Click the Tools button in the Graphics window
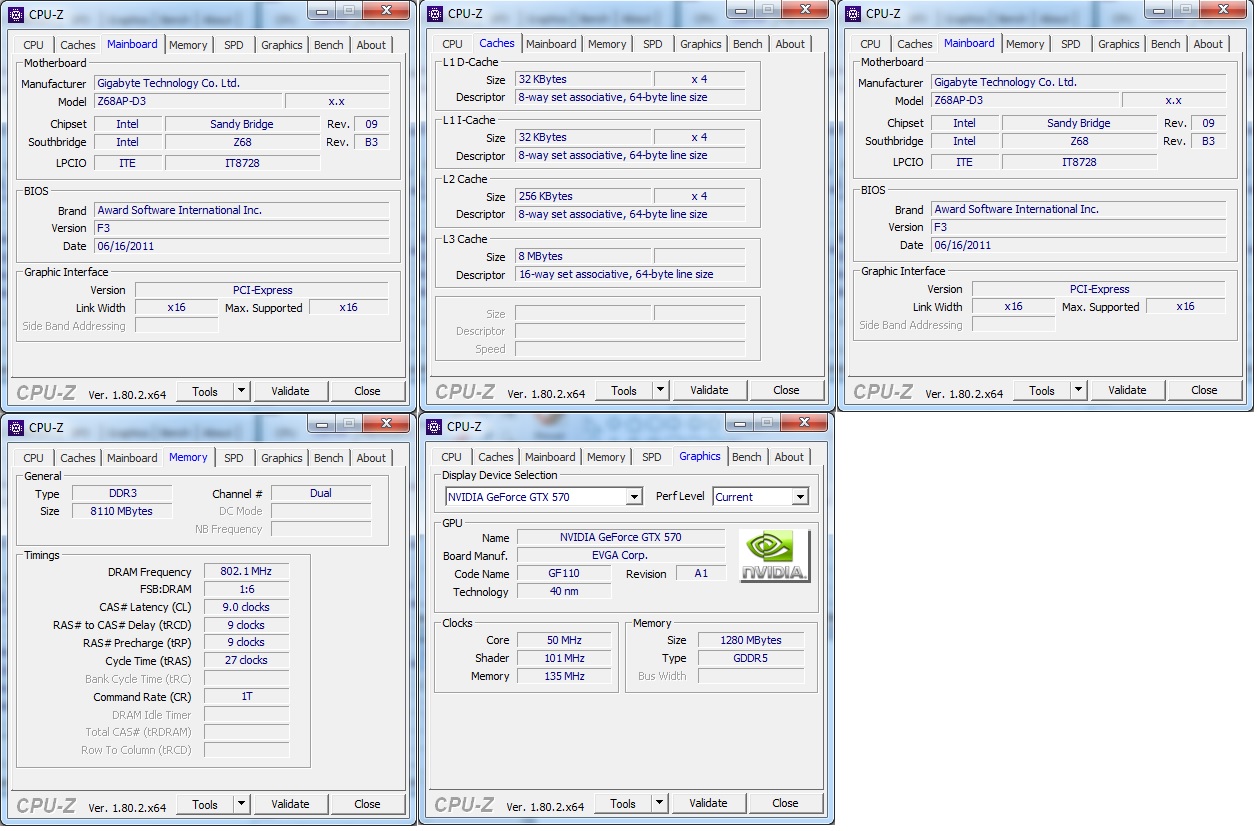 (x=623, y=803)
